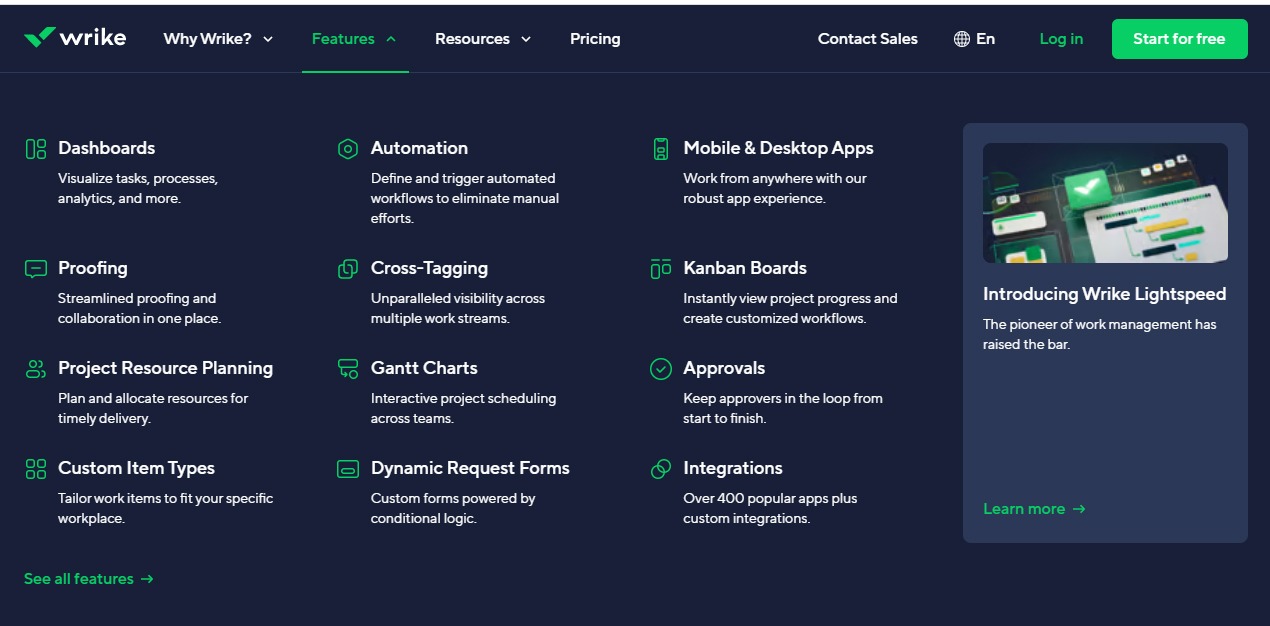This screenshot has height=626, width=1270.
Task: Click the Automation hexagon icon
Action: [x=348, y=149]
